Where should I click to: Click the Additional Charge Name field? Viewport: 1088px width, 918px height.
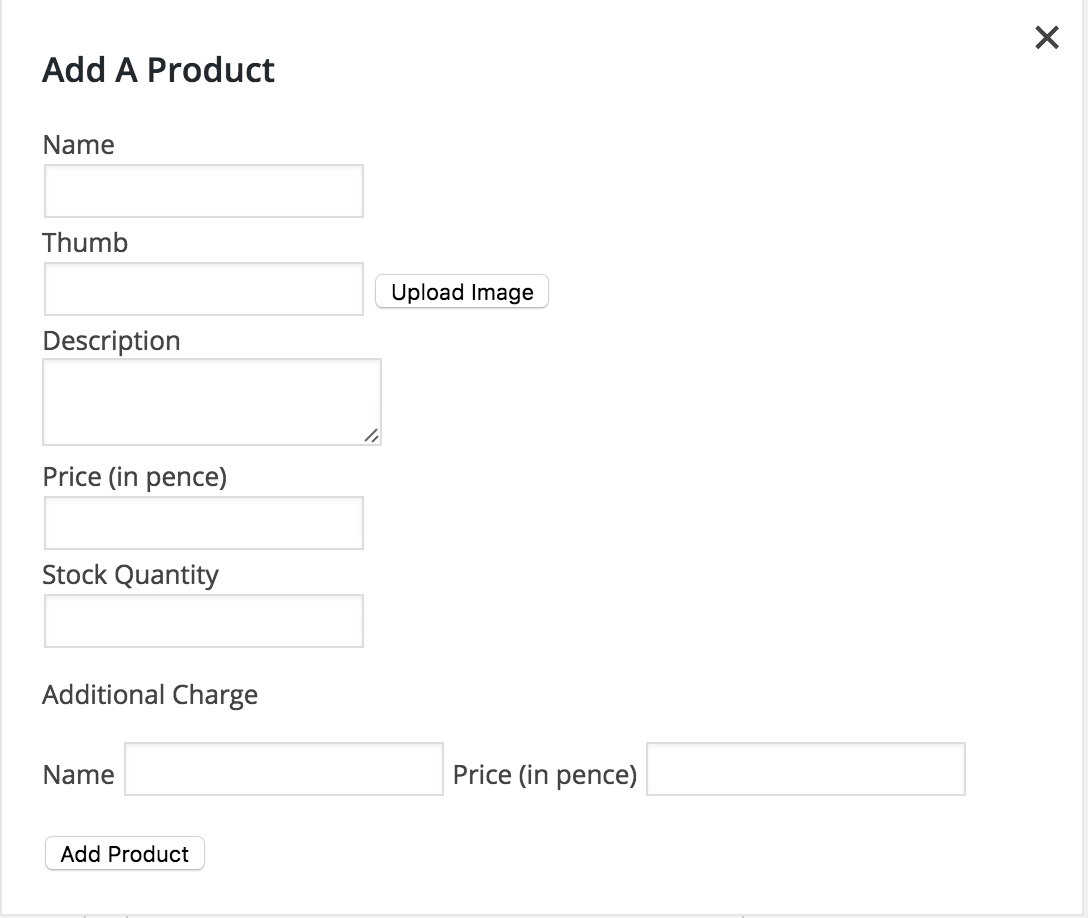[x=284, y=769]
